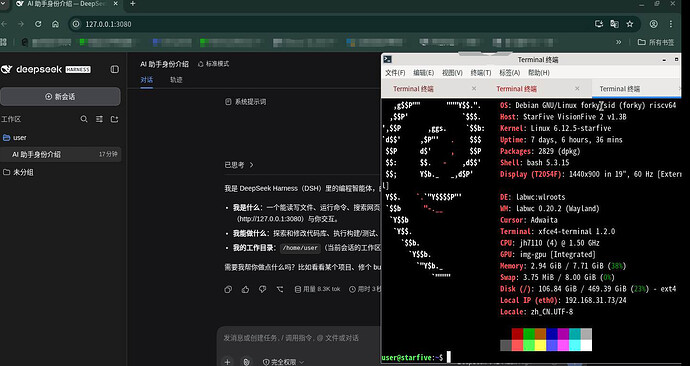The width and height of the screenshot is (690, 366).
Task: Switch to the 轨迹 tab
Action: coord(176,80)
